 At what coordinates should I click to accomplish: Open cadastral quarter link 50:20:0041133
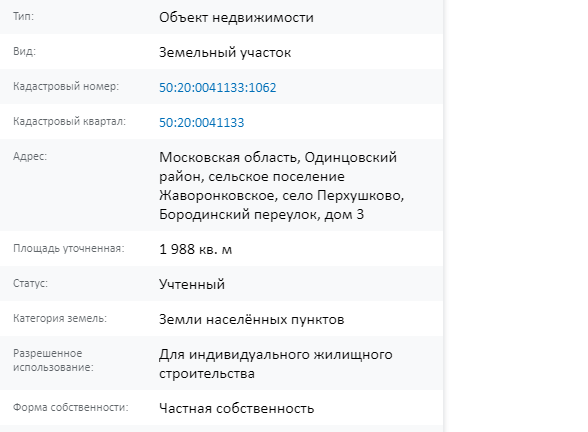[201, 123]
